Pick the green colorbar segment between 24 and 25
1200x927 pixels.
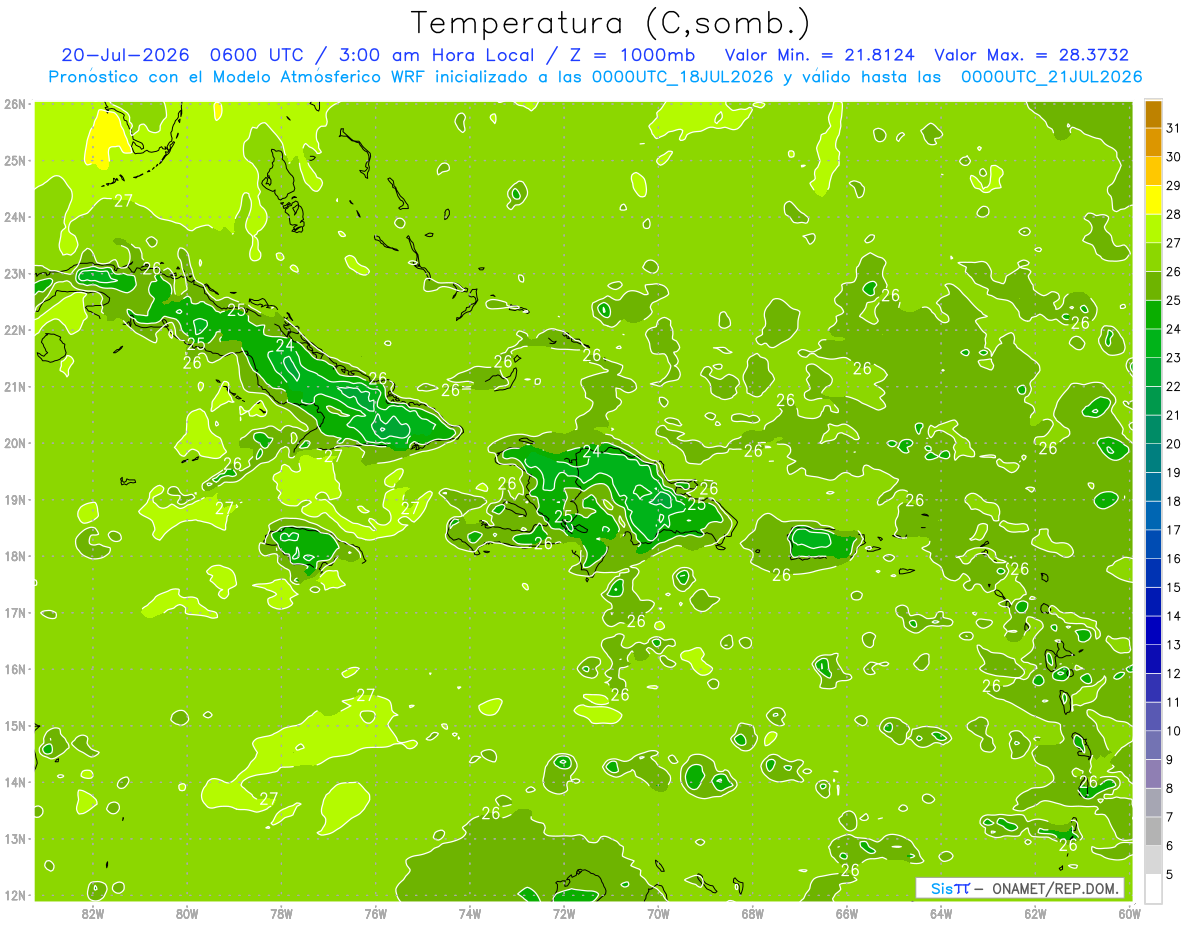tap(1153, 315)
